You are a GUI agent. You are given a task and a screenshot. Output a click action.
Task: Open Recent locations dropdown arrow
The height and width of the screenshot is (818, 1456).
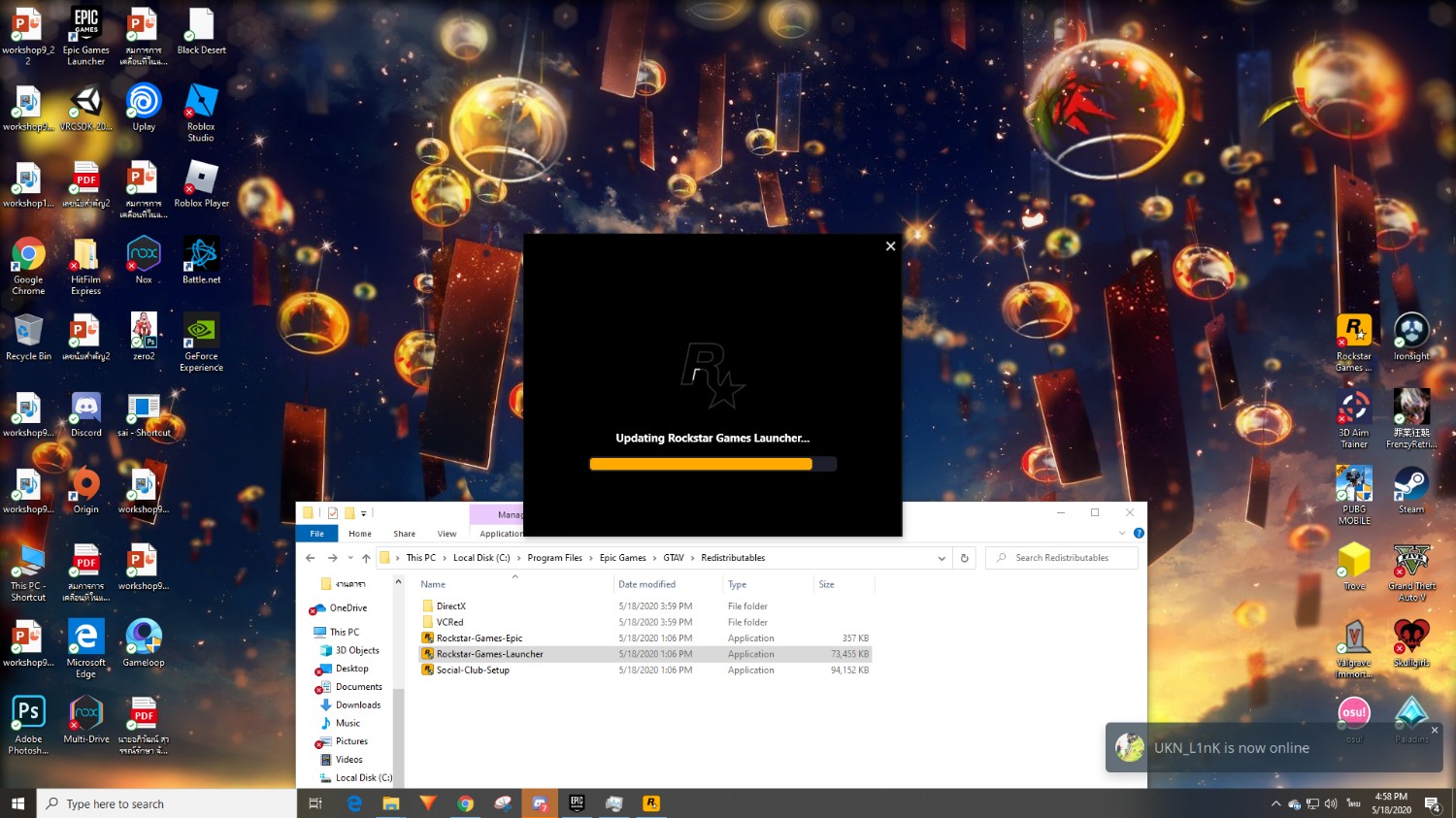[x=350, y=558]
